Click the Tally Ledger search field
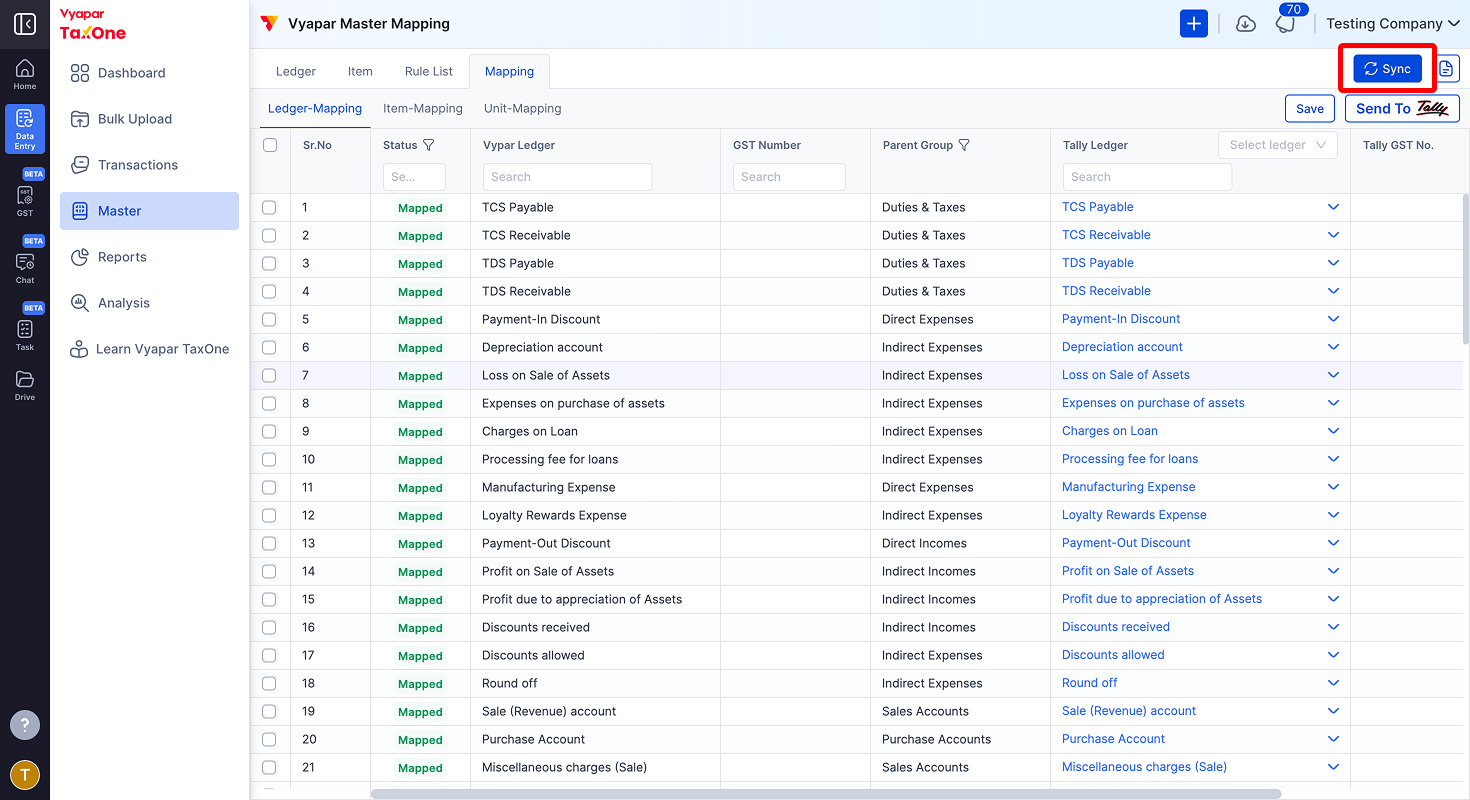This screenshot has height=800, width=1470. tap(1147, 177)
